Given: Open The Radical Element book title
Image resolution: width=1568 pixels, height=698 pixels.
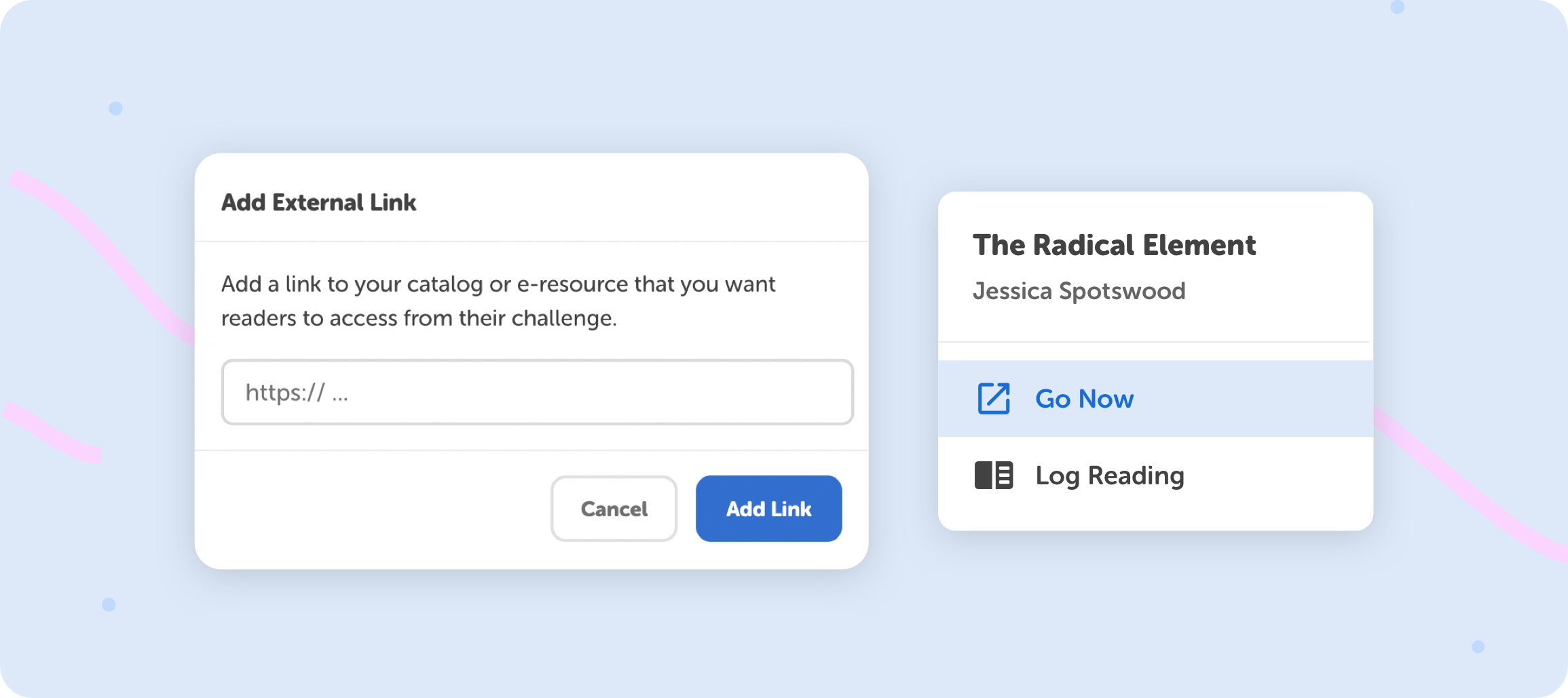Looking at the screenshot, I should point(1114,245).
